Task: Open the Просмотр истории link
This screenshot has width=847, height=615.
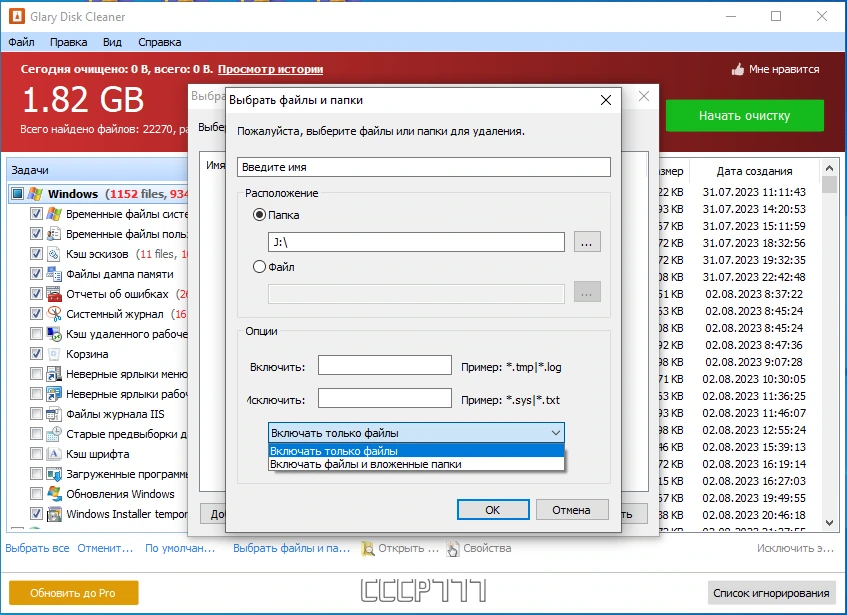Action: [270, 69]
